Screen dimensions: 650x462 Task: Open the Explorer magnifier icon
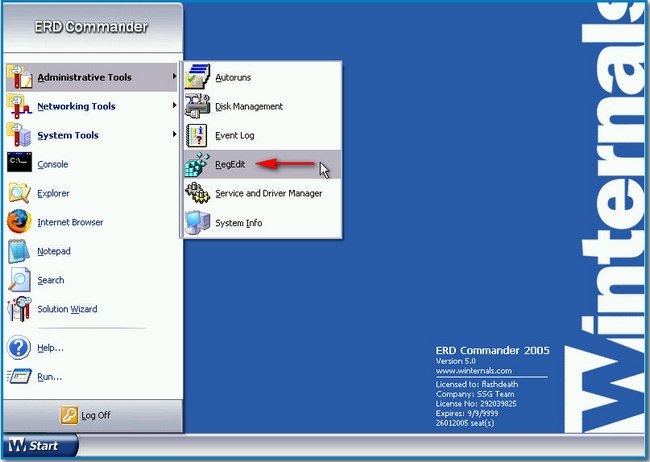20,193
